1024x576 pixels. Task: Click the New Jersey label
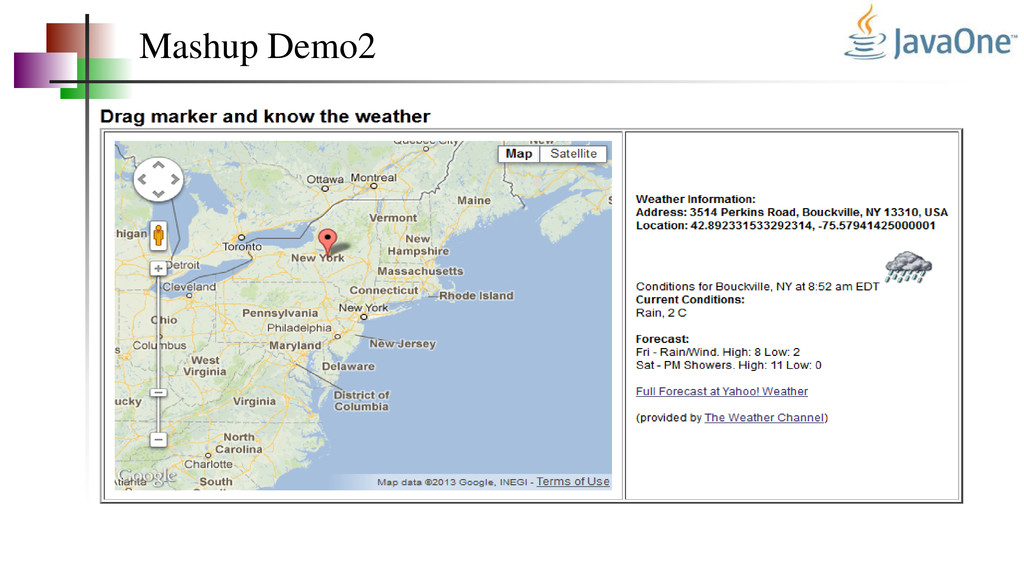(402, 344)
